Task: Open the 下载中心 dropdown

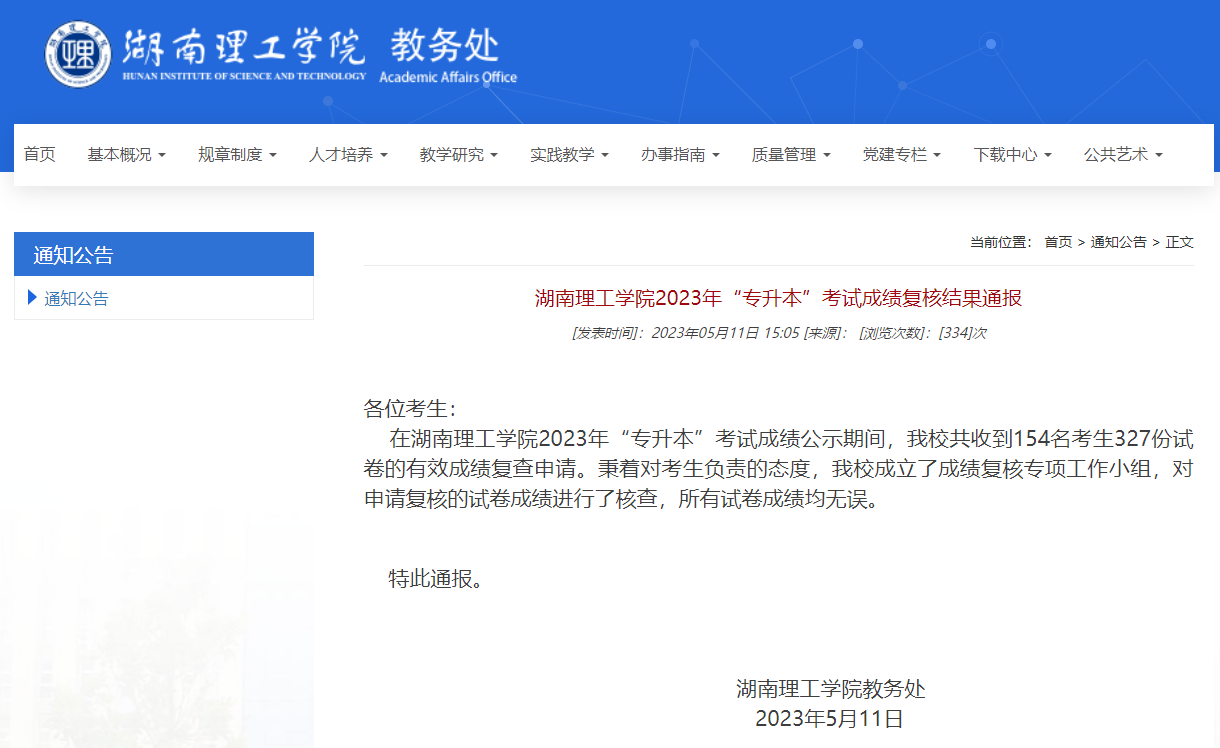Action: point(1007,155)
